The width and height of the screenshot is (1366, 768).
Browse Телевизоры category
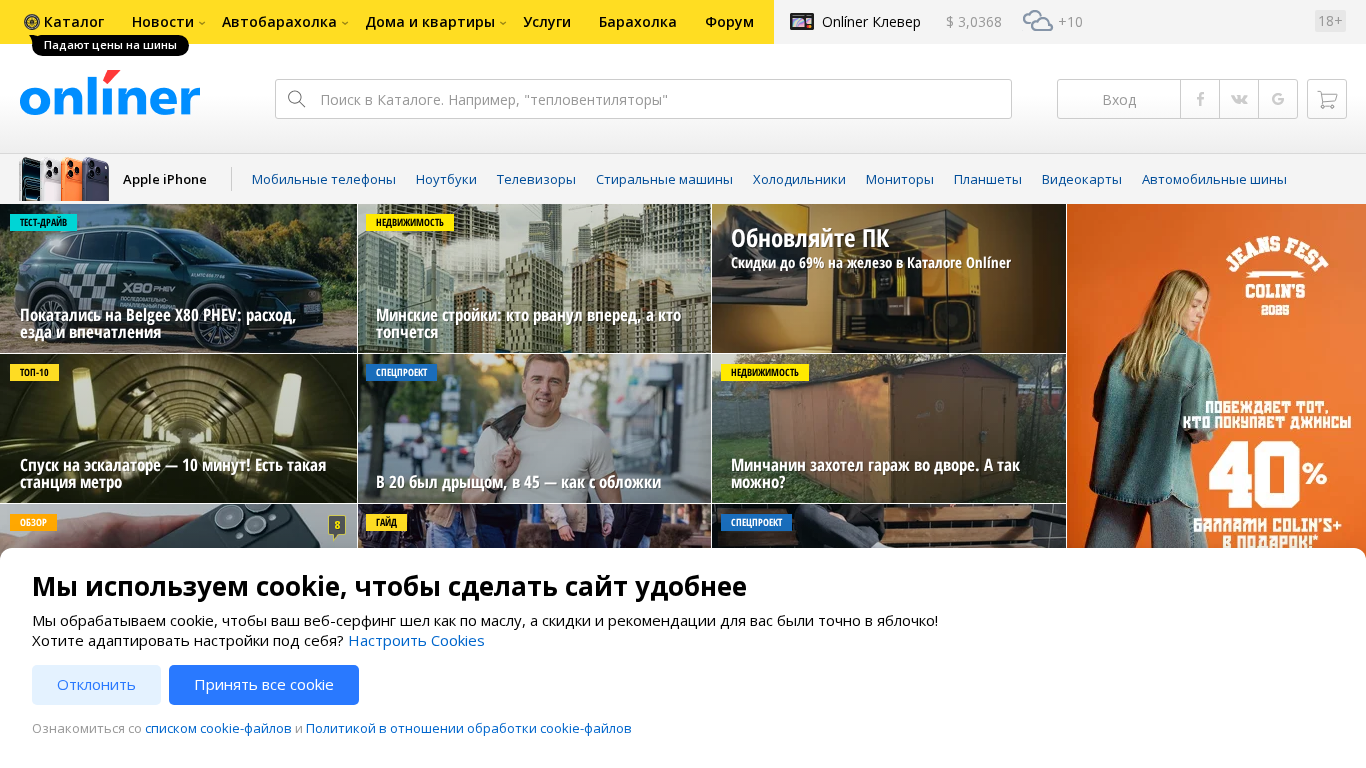(536, 179)
